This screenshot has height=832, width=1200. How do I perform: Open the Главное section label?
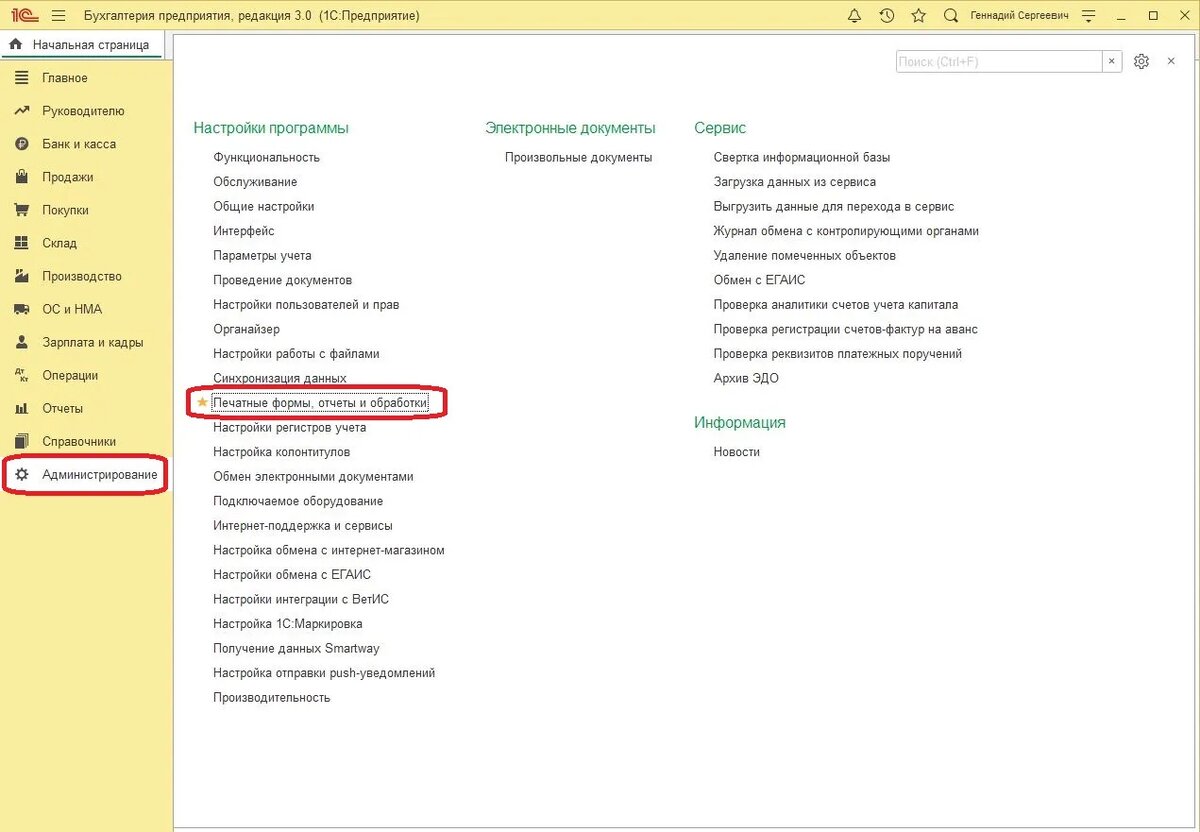pos(65,78)
